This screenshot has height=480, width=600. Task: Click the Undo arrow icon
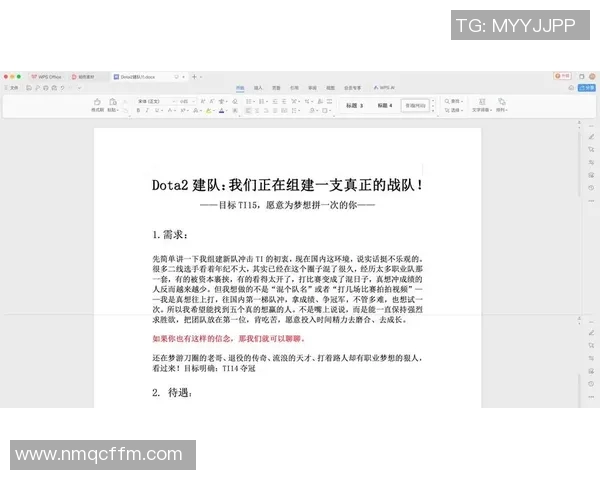click(62, 88)
